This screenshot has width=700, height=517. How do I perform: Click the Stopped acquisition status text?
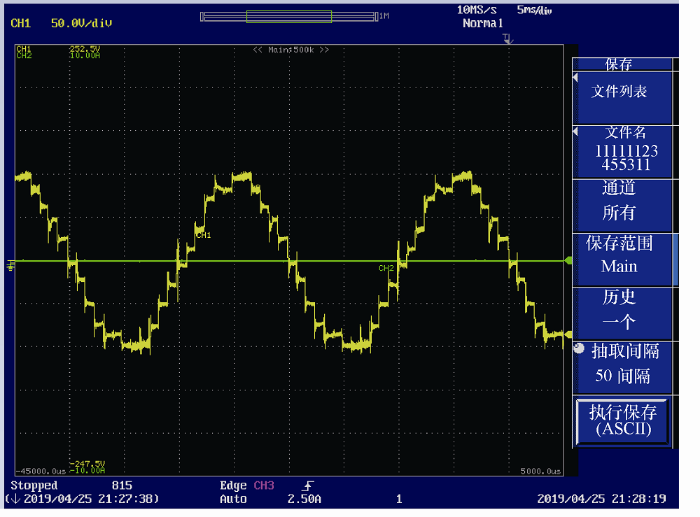point(34,486)
